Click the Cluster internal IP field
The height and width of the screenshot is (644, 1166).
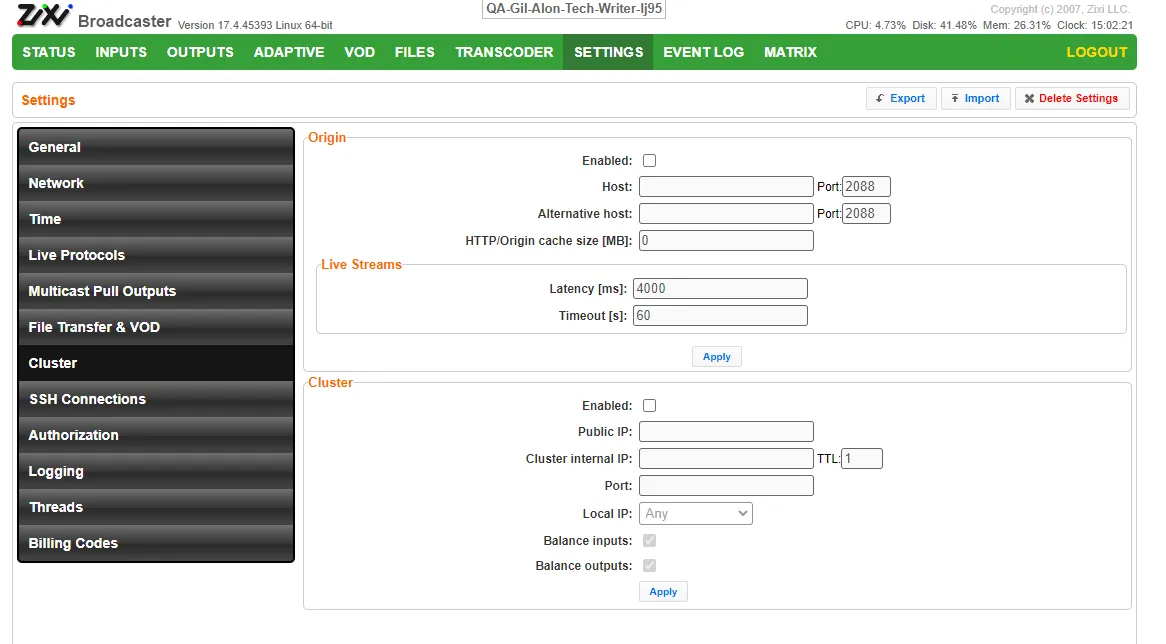tap(727, 458)
